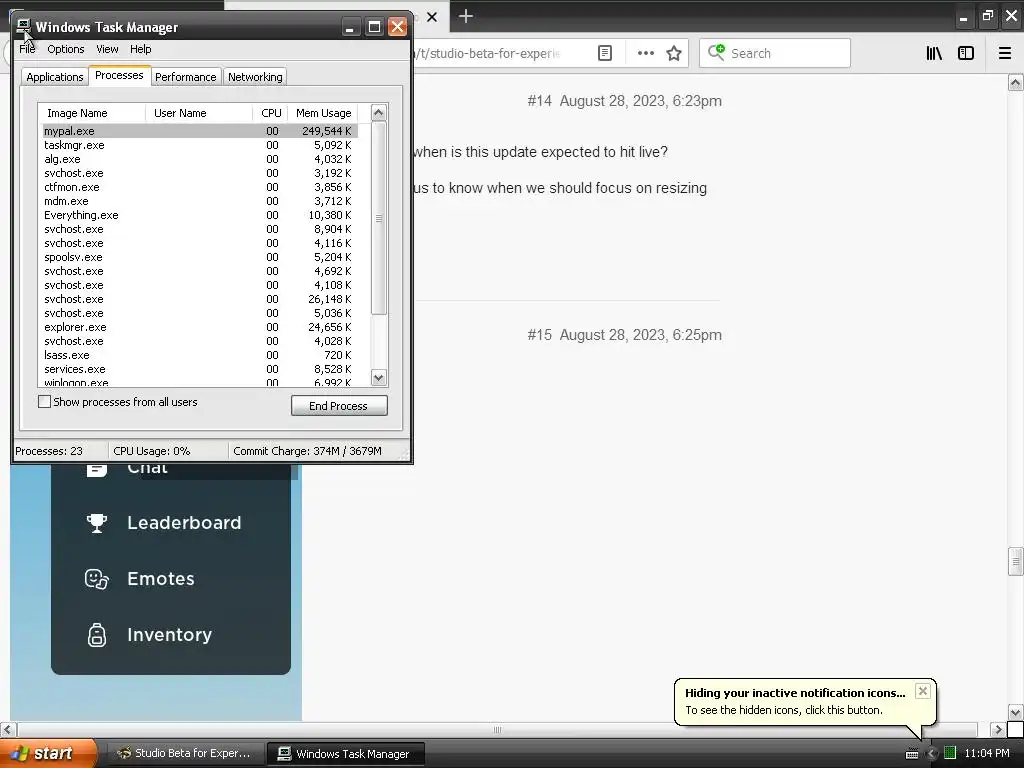Dismiss the notification balloon with its X
Viewport: 1024px width, 768px height.
(x=922, y=691)
